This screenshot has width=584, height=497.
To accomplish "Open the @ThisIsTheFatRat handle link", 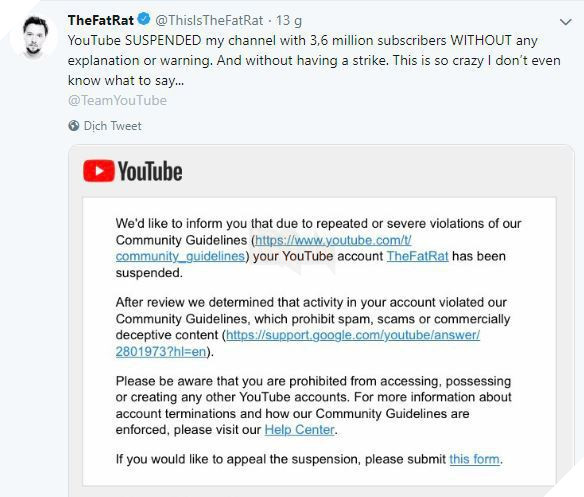I will pos(209,20).
